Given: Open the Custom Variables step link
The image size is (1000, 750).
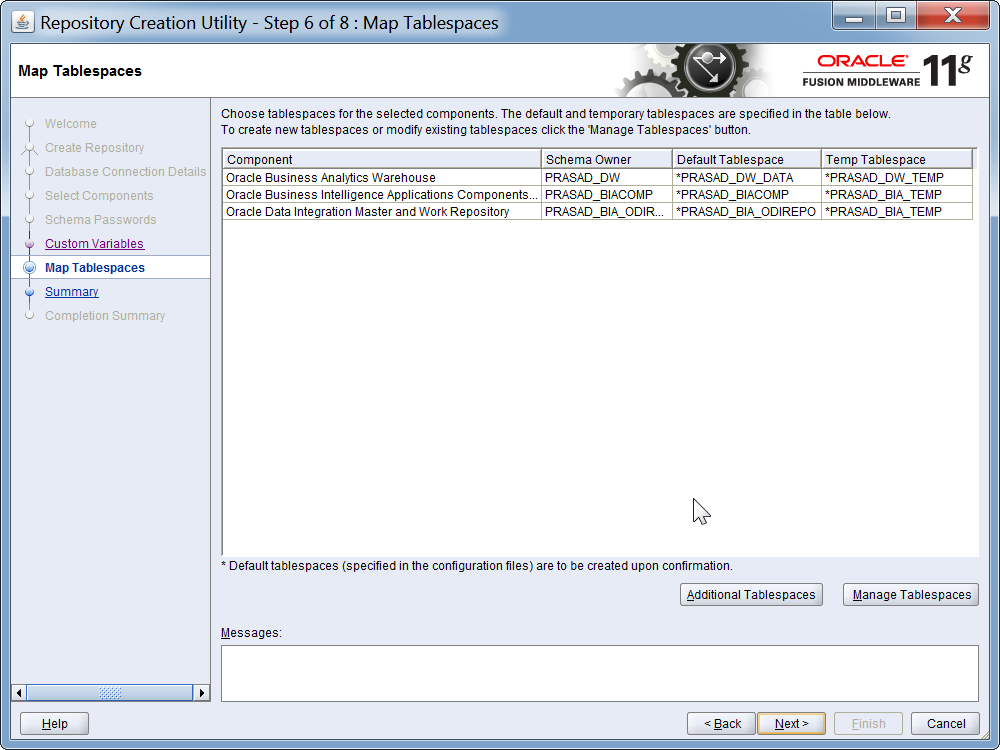Looking at the screenshot, I should pyautogui.click(x=94, y=244).
